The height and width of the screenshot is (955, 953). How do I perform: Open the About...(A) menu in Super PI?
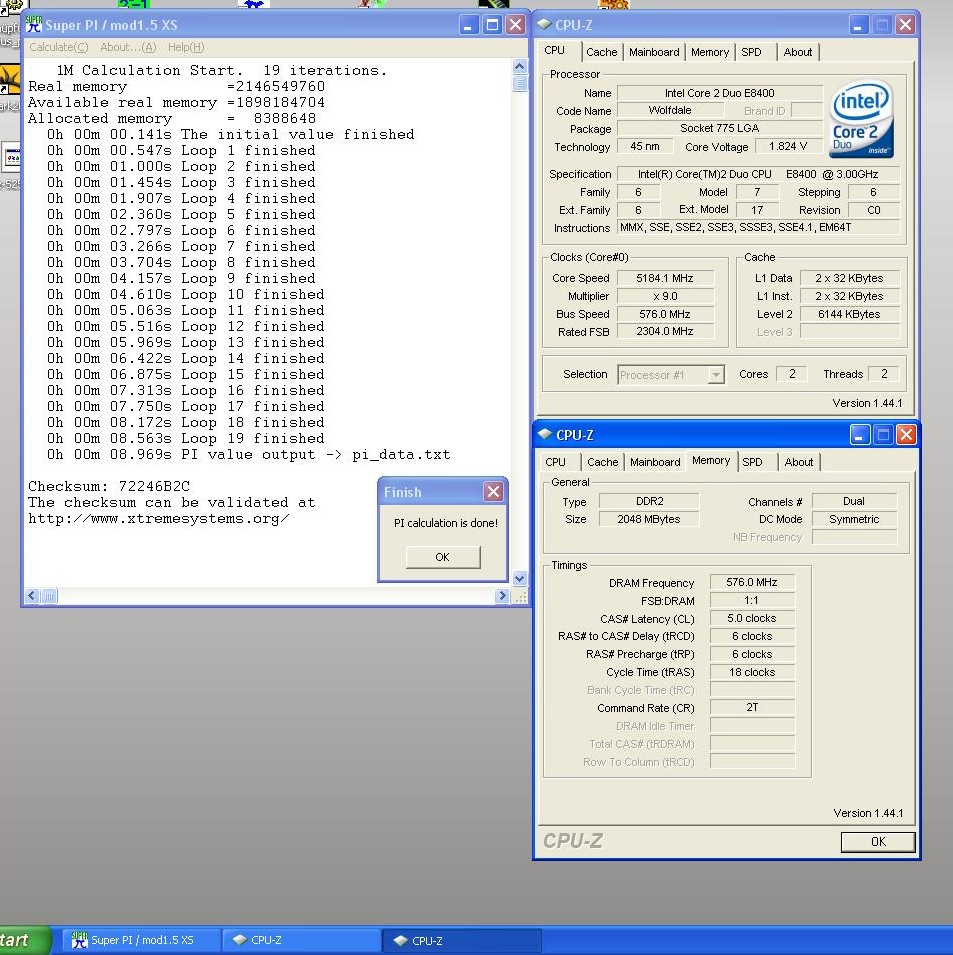[x=128, y=48]
